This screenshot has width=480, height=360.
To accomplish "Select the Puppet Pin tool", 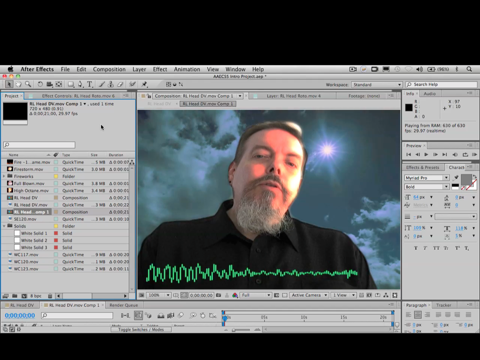I will point(144,84).
